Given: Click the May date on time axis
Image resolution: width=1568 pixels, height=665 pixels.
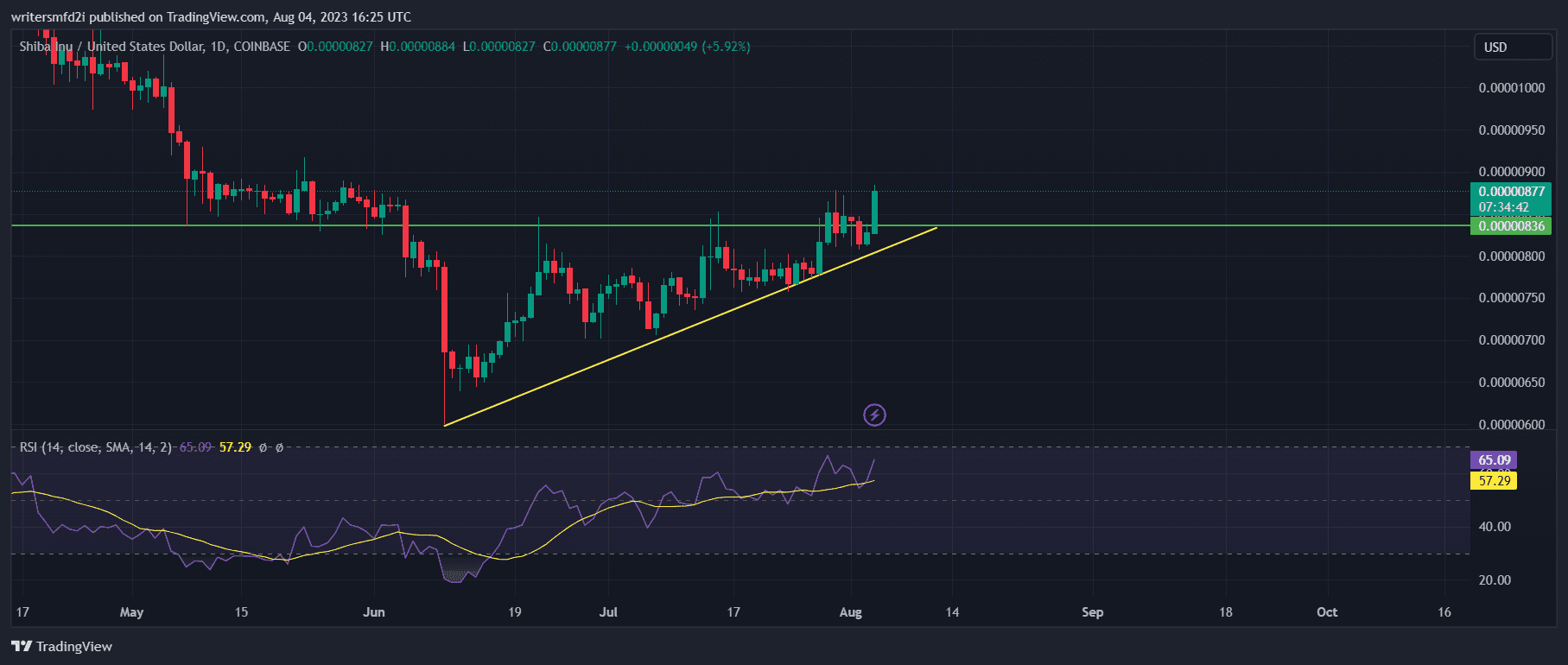Looking at the screenshot, I should tap(131, 612).
